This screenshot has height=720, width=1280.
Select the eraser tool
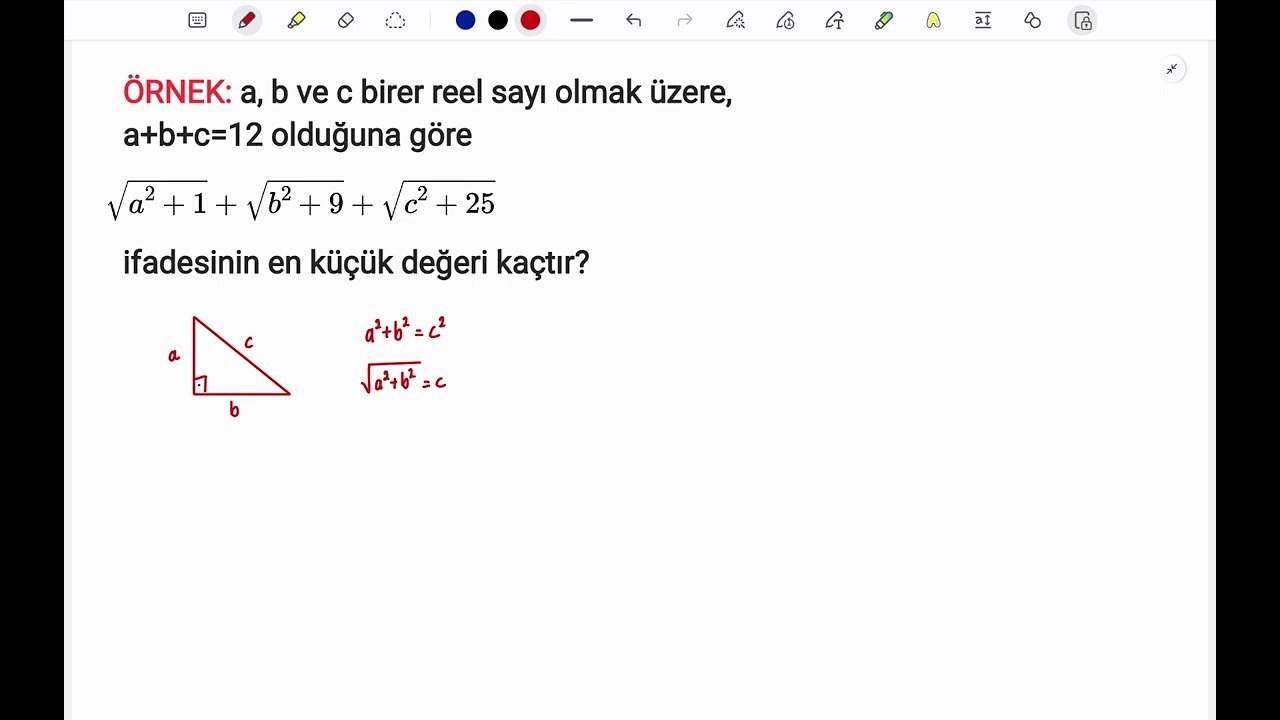(346, 20)
